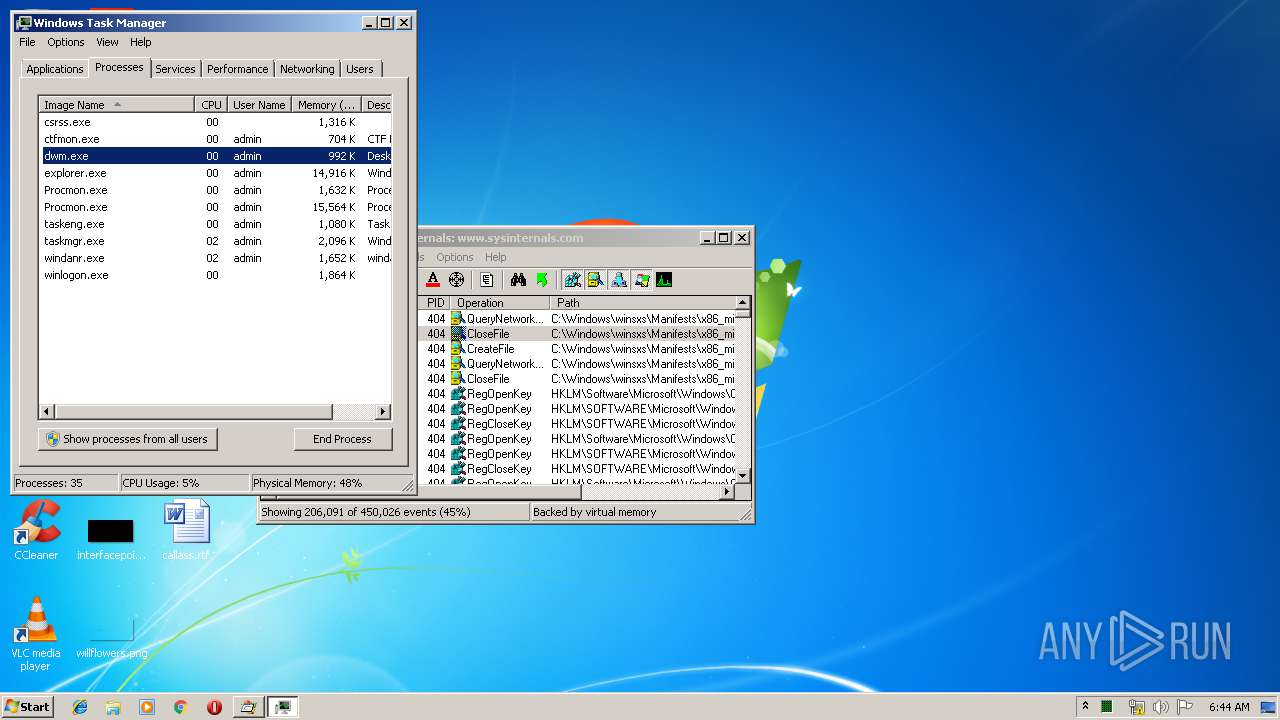Show hidden tray icons arrow
The image size is (1280, 720).
click(x=1085, y=707)
